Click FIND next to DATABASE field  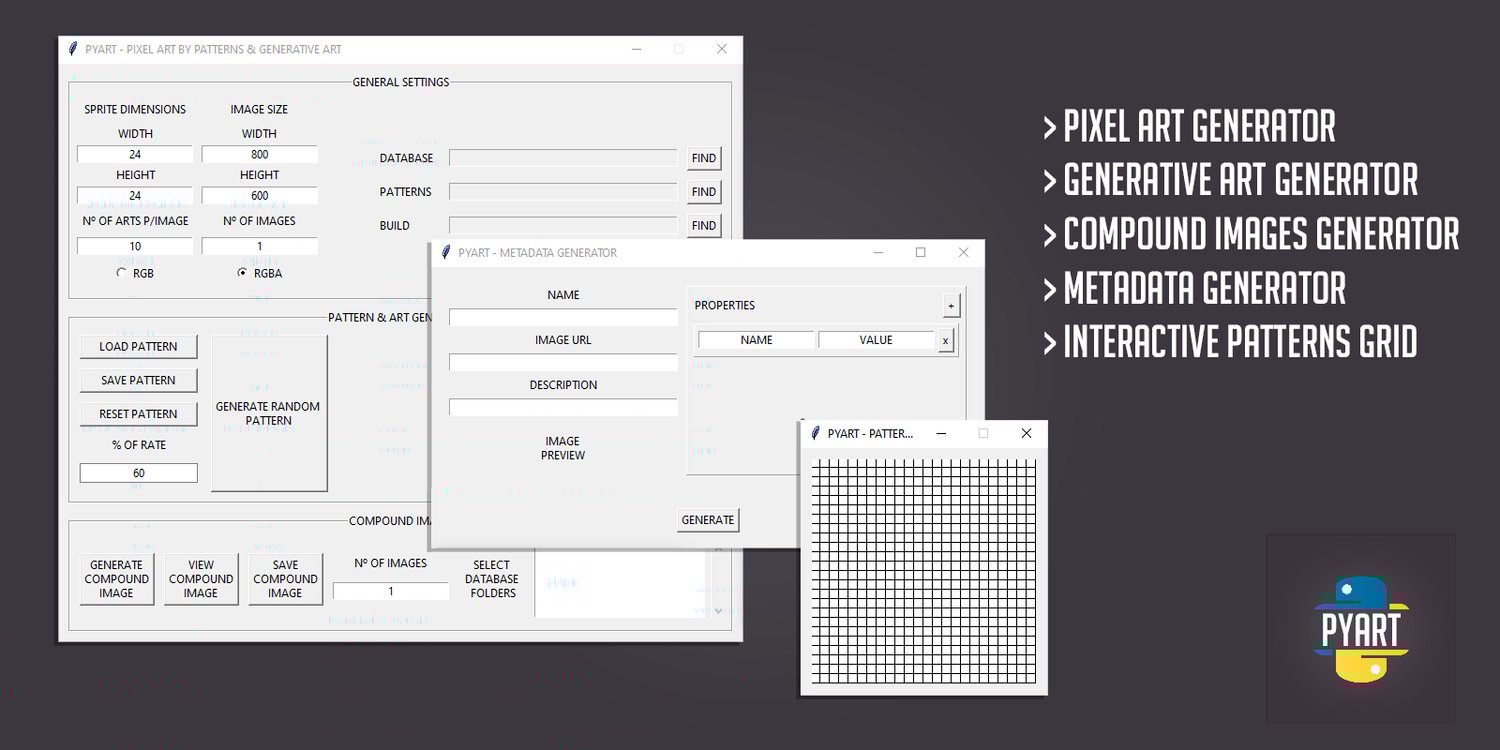[x=704, y=158]
